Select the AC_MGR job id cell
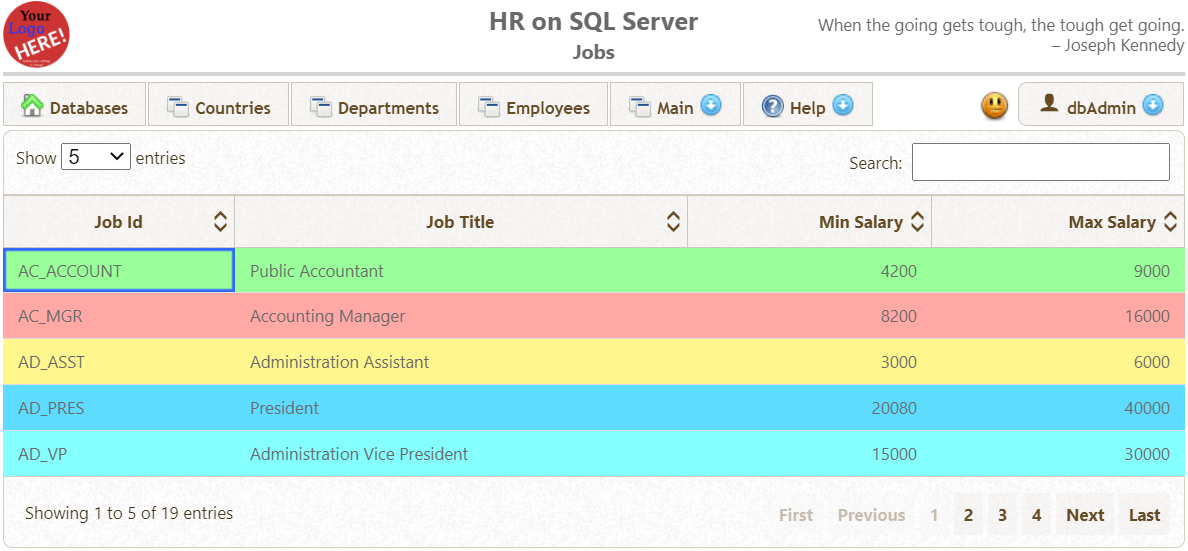 click(119, 316)
